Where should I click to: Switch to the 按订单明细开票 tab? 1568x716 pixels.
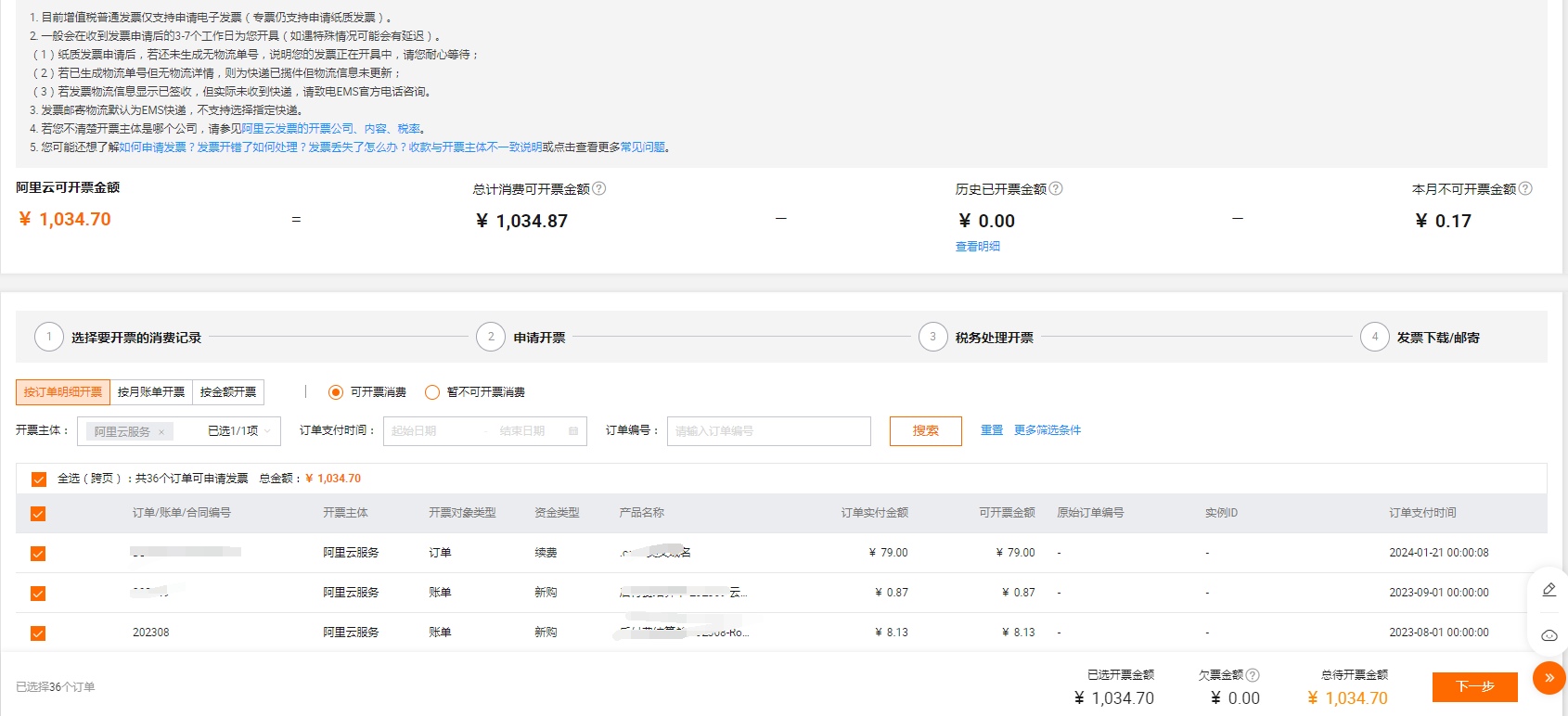click(x=63, y=392)
